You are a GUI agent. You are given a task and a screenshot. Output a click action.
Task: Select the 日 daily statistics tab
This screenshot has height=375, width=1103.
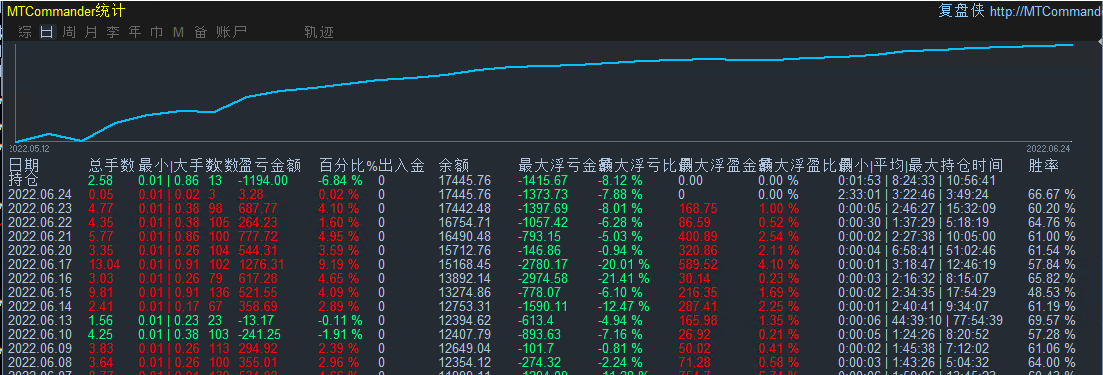tap(47, 32)
